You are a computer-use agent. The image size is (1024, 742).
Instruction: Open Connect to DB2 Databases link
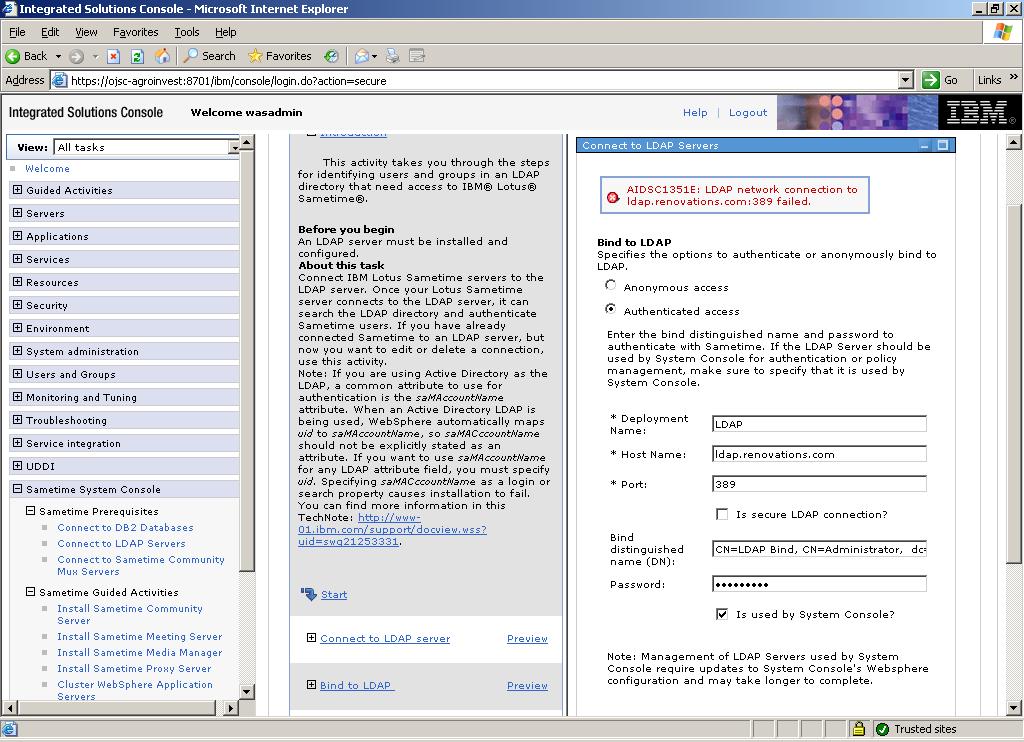[125, 527]
